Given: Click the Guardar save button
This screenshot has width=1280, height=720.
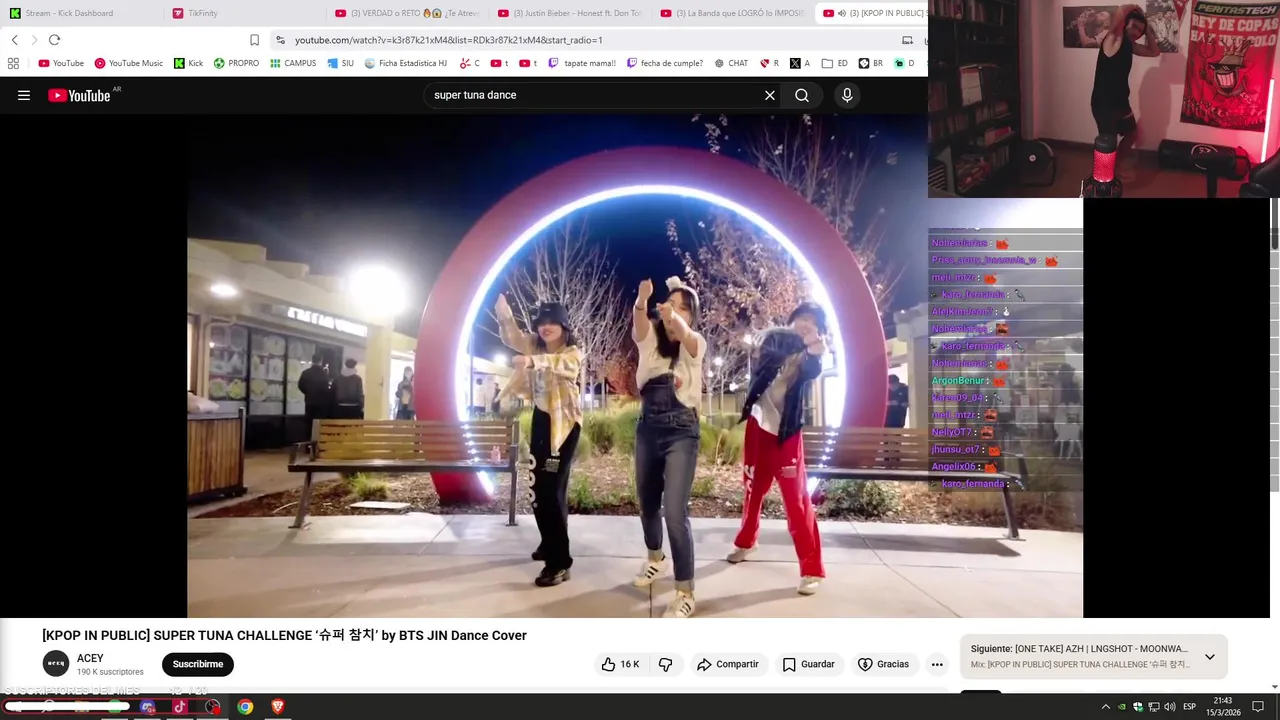Looking at the screenshot, I should point(809,664).
